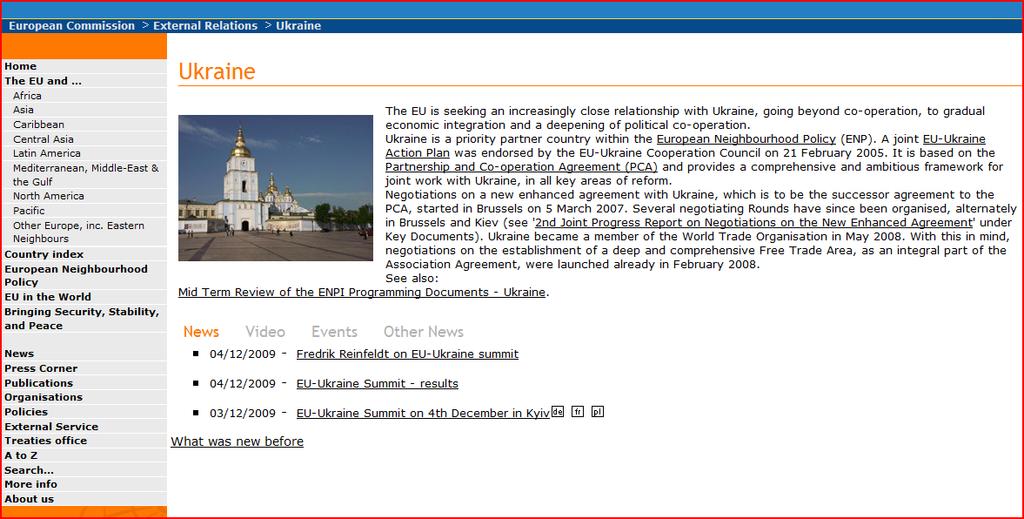Open Policies in the sidebar
Screen dimensions: 1024x519
(26, 411)
